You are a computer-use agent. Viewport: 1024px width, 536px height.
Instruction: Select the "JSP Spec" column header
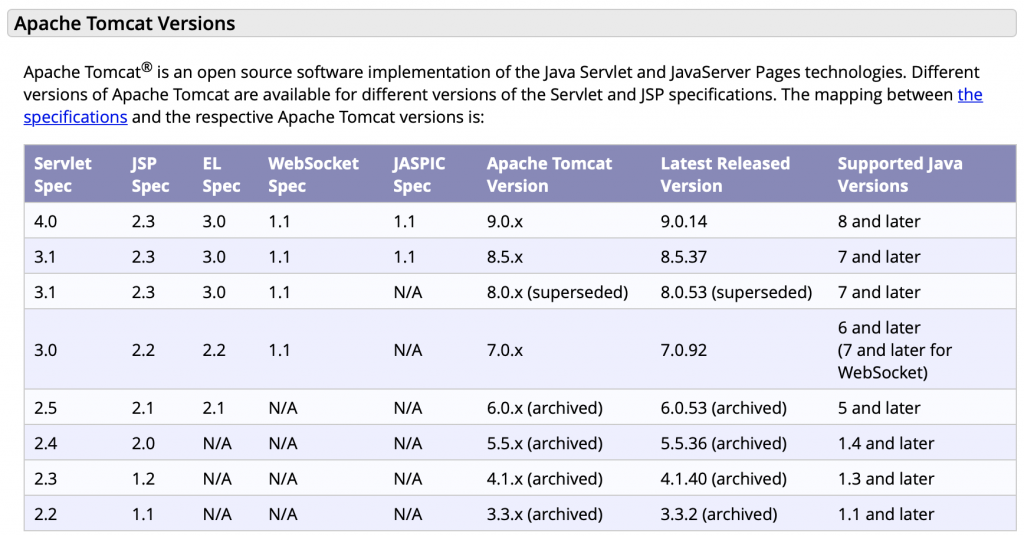pos(150,175)
